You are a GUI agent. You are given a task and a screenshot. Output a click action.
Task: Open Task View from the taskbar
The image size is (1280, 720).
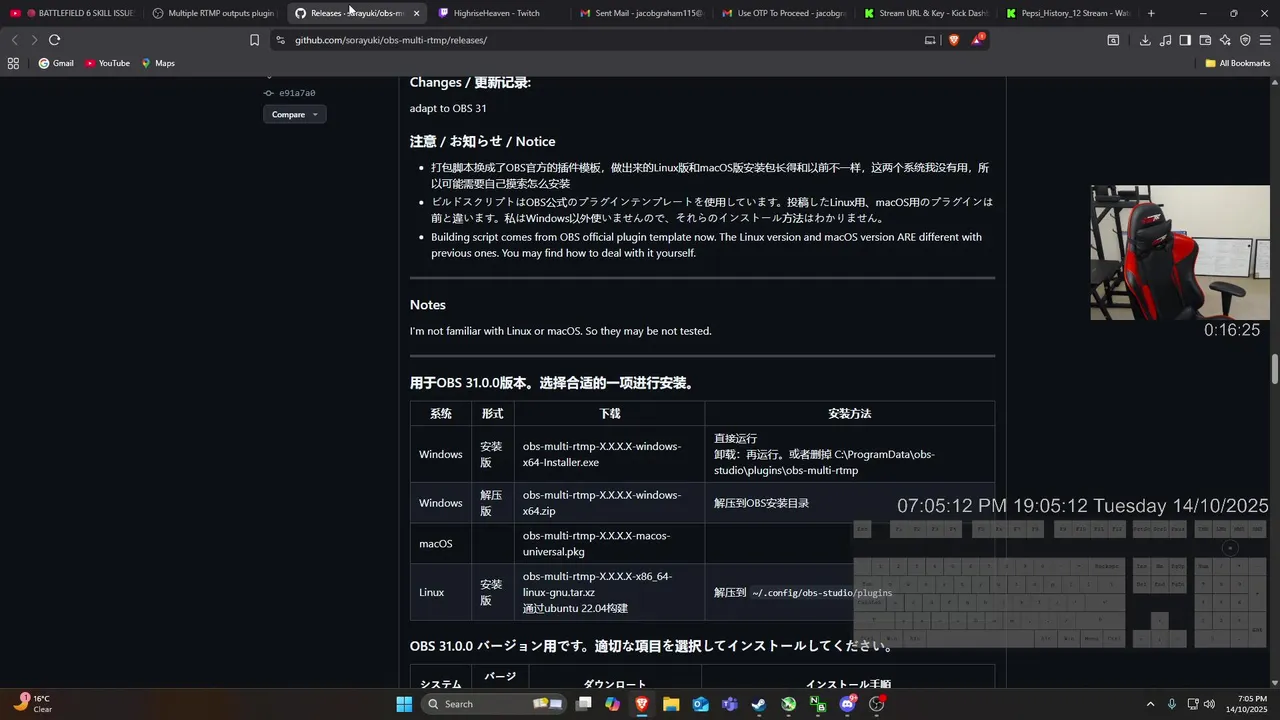[584, 704]
